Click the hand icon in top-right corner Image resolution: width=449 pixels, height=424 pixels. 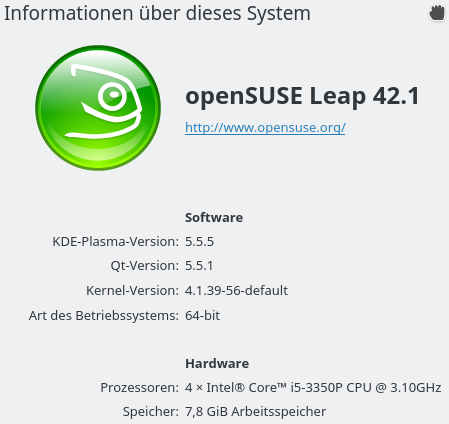tap(437, 14)
